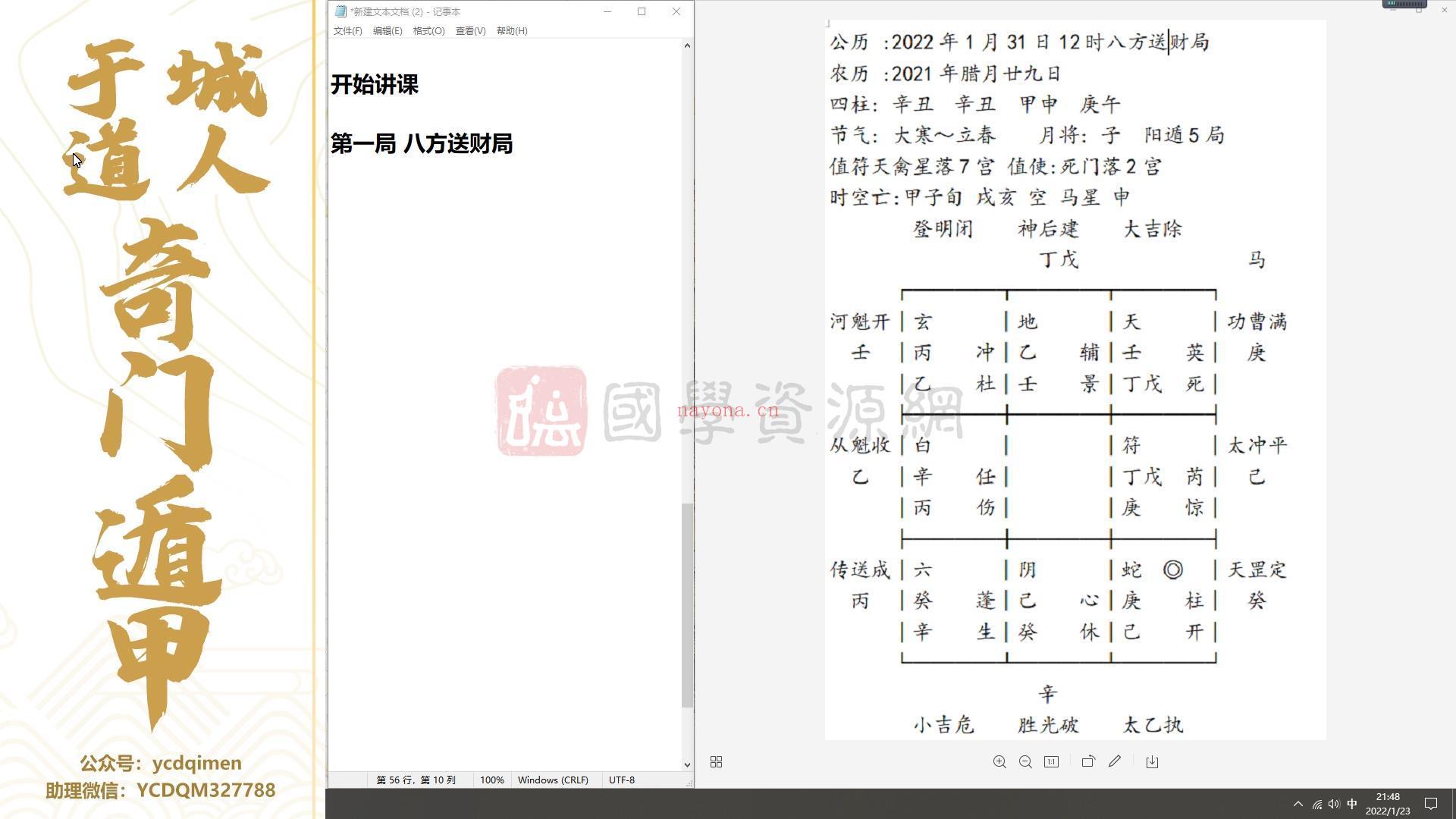Switch the 中 input method indicator
This screenshot has height=819, width=1456.
[1352, 804]
